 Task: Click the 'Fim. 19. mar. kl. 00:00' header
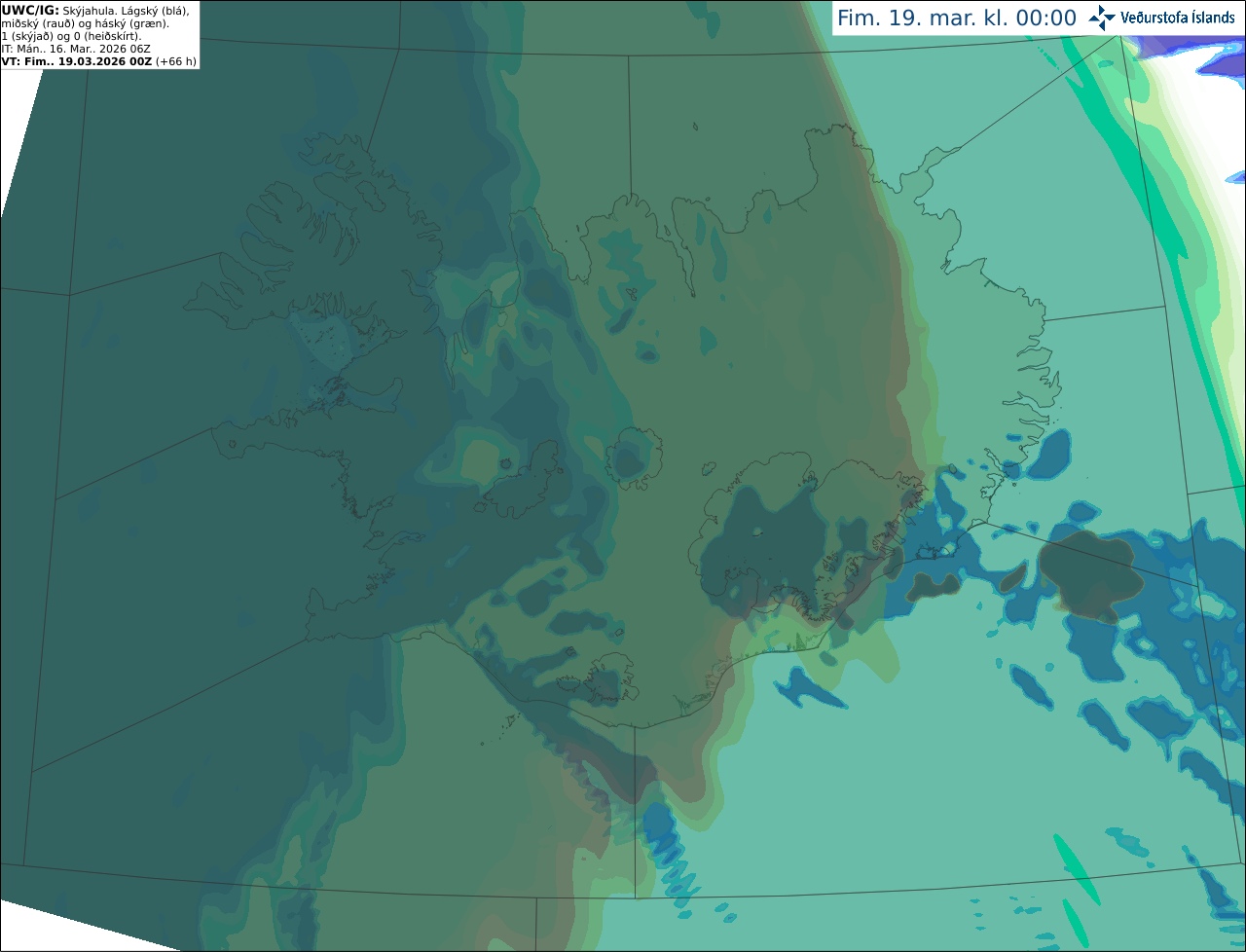957,18
